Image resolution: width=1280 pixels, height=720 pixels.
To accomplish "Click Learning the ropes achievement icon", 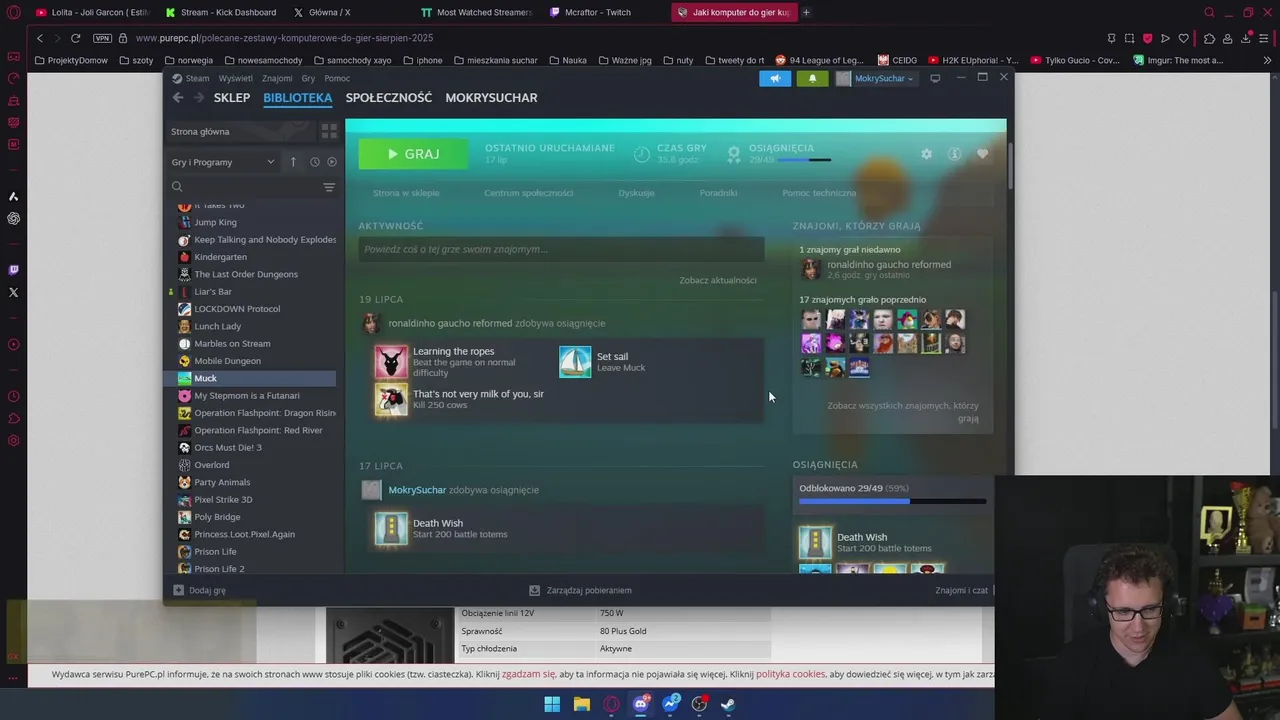I will [x=391, y=362].
